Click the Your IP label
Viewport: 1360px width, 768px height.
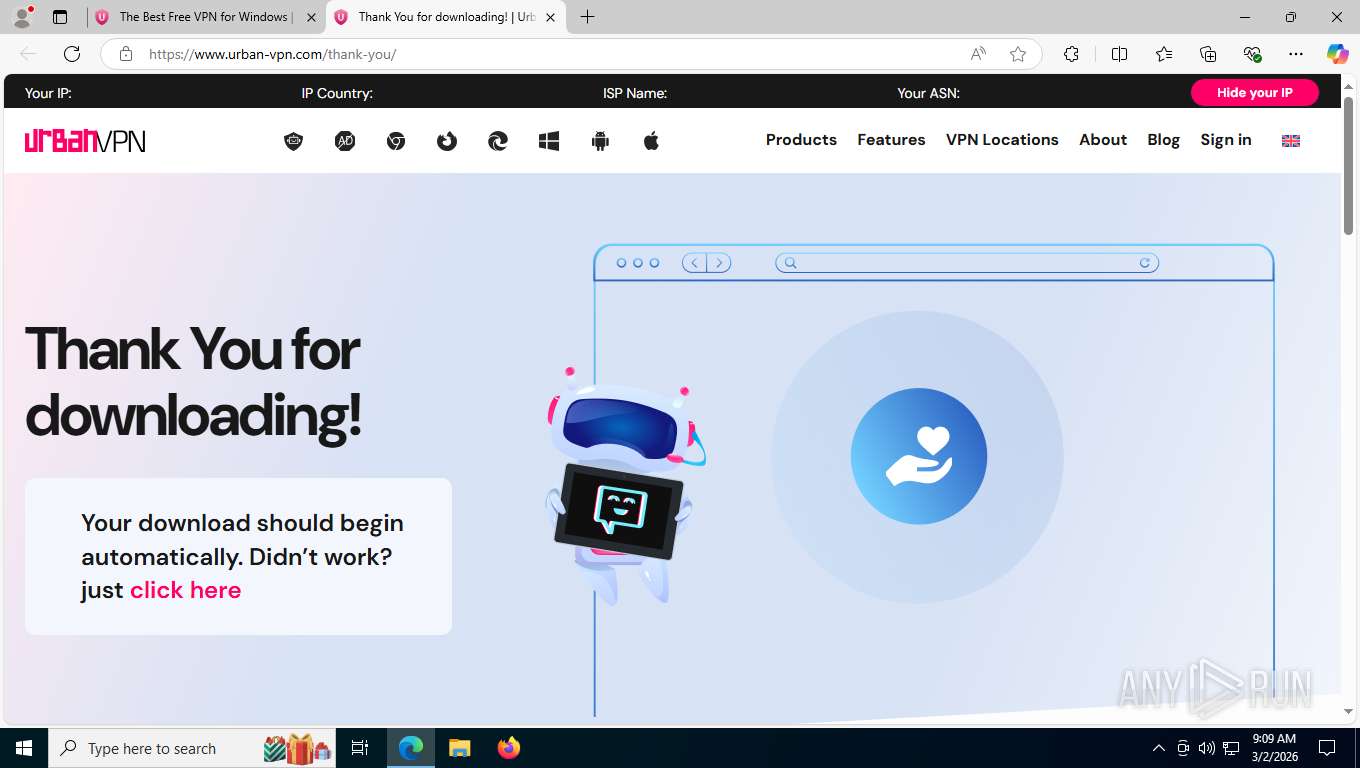(x=48, y=93)
